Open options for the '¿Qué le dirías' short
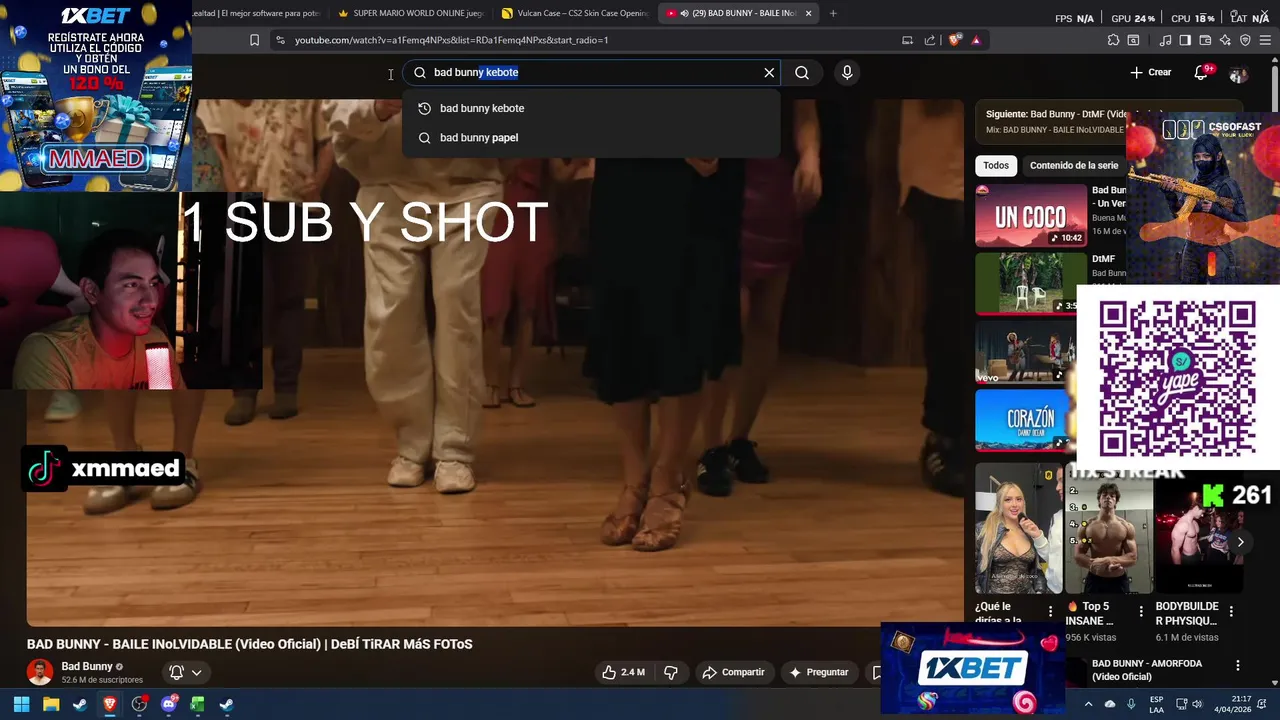 (1050, 611)
